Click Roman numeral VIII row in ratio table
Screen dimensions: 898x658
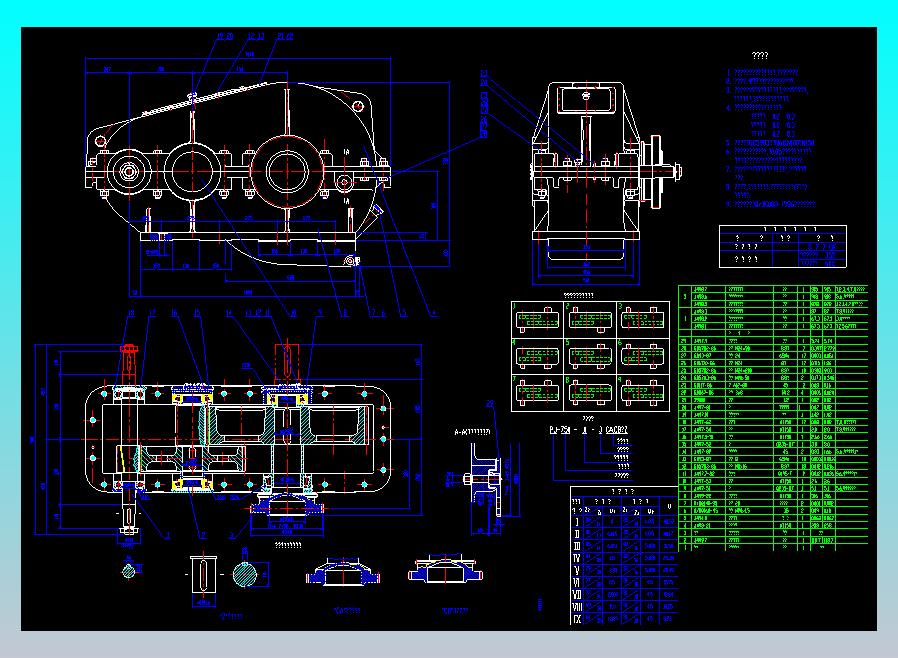(624, 606)
